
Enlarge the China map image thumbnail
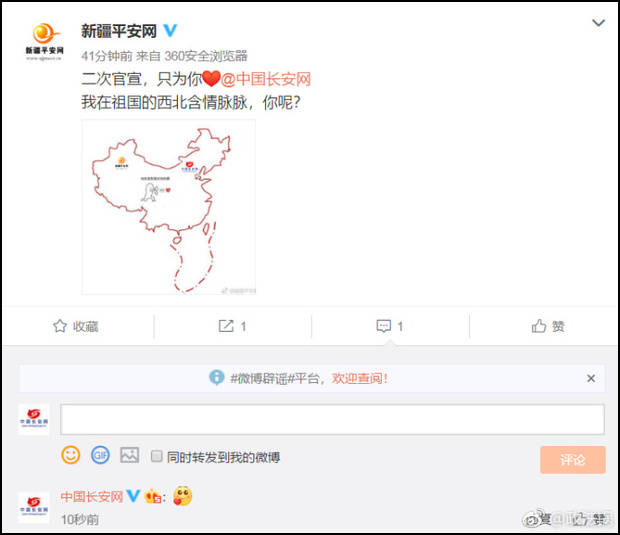click(168, 207)
